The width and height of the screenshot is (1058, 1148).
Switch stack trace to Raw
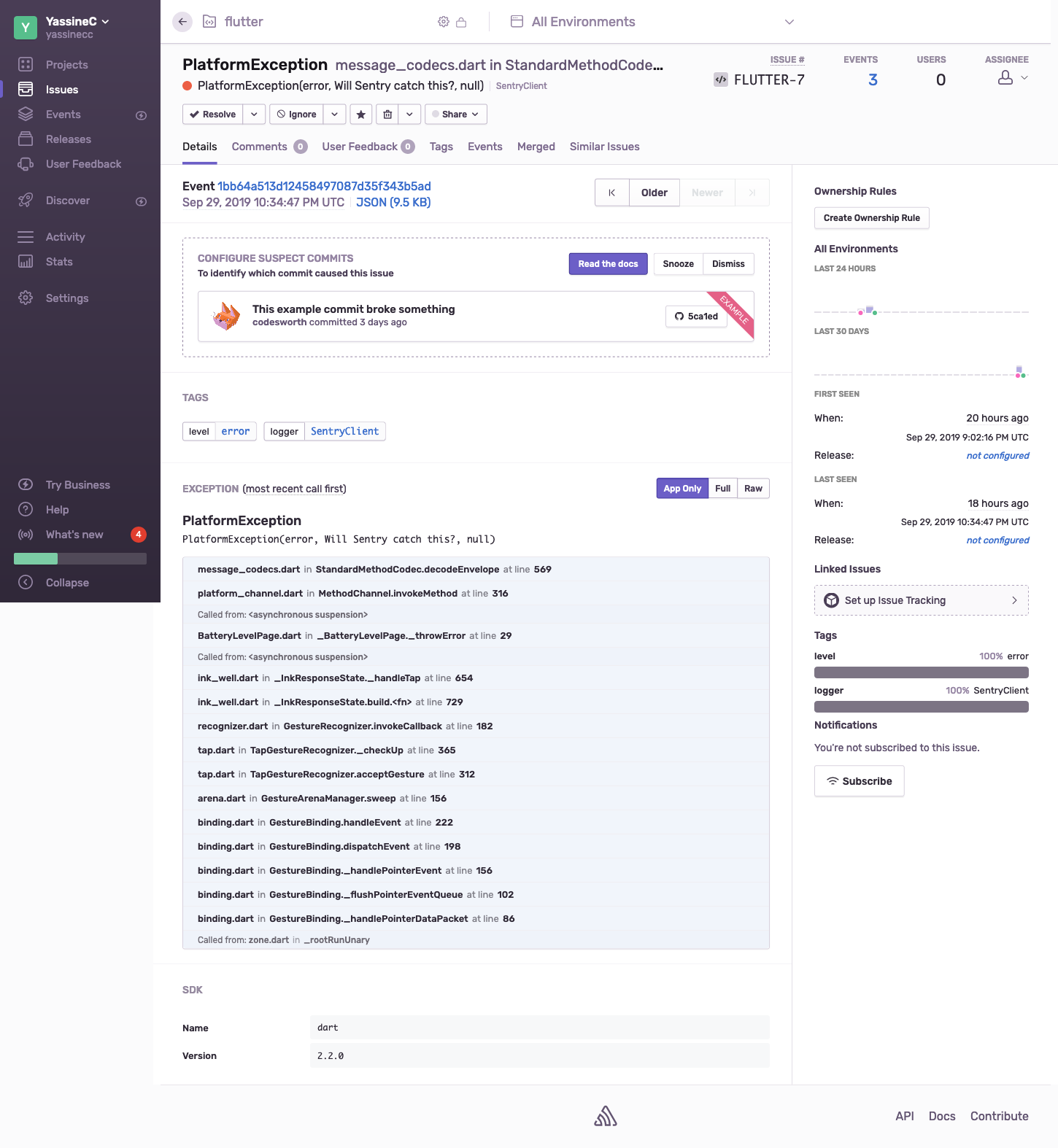(x=753, y=489)
